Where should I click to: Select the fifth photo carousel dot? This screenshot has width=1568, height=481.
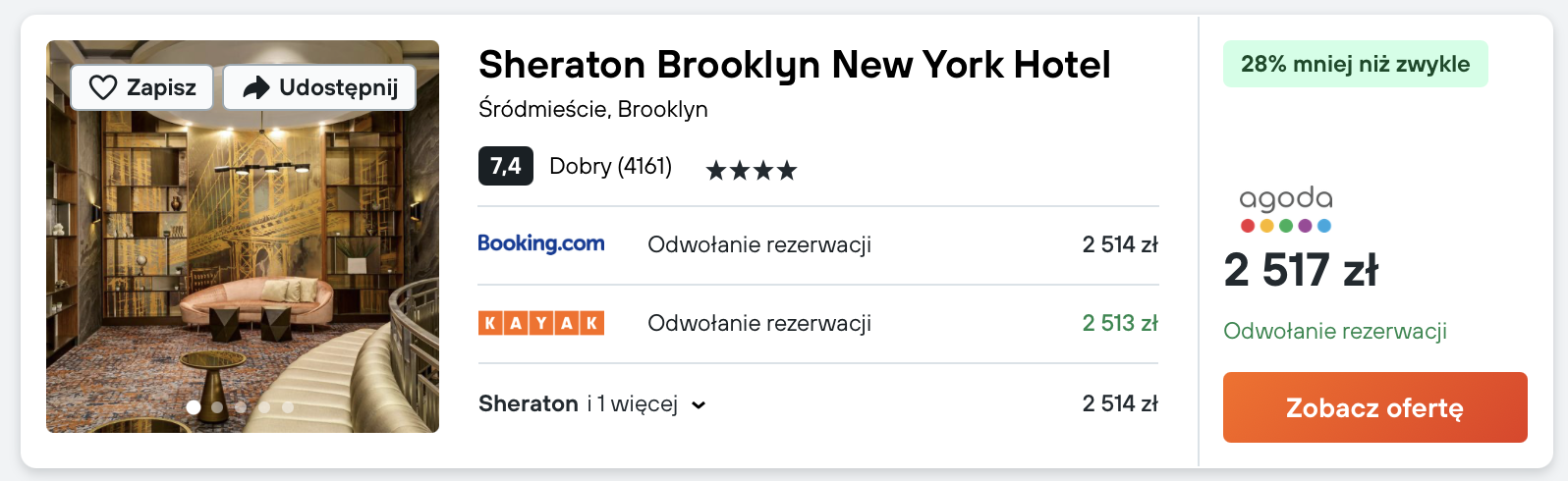click(288, 406)
